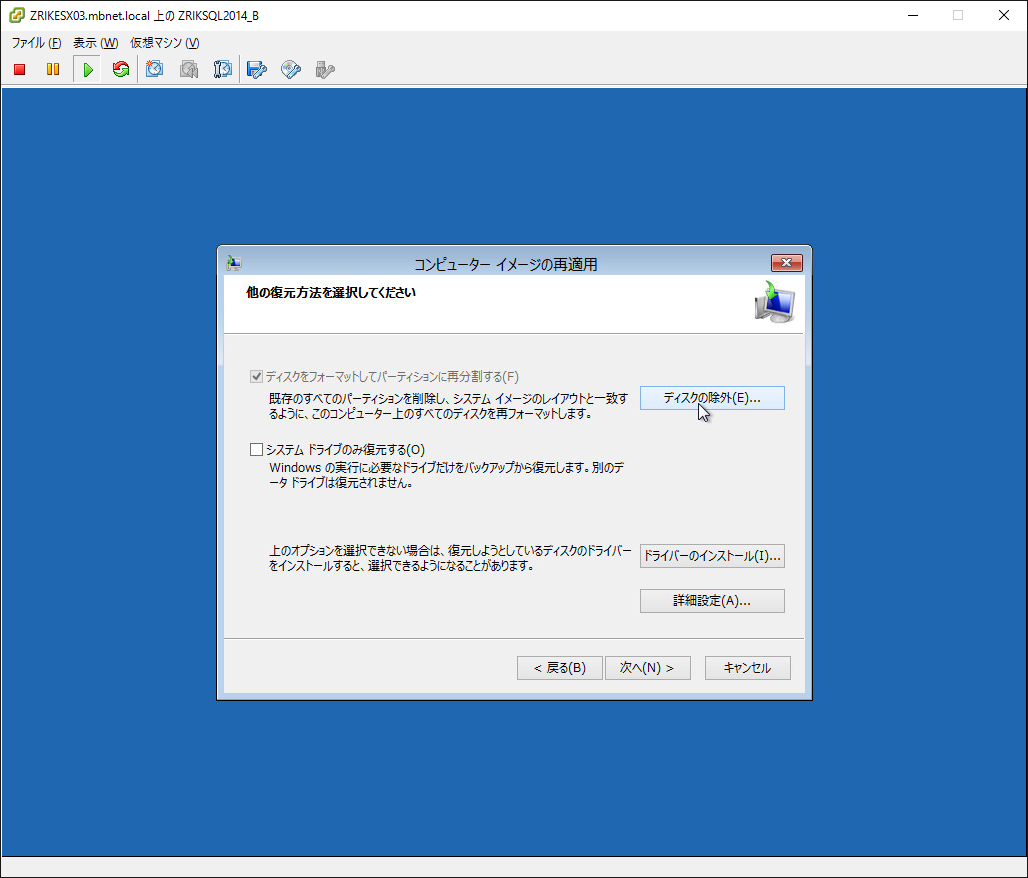The height and width of the screenshot is (878, 1028).
Task: Click the floppy disk connection icon
Action: [x=257, y=70]
